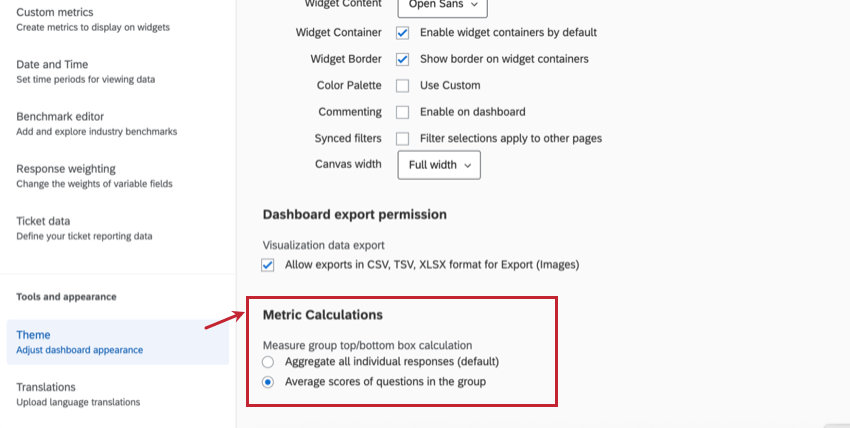The height and width of the screenshot is (428, 850).
Task: Open the Benchmark editor page
Action: [60, 117]
